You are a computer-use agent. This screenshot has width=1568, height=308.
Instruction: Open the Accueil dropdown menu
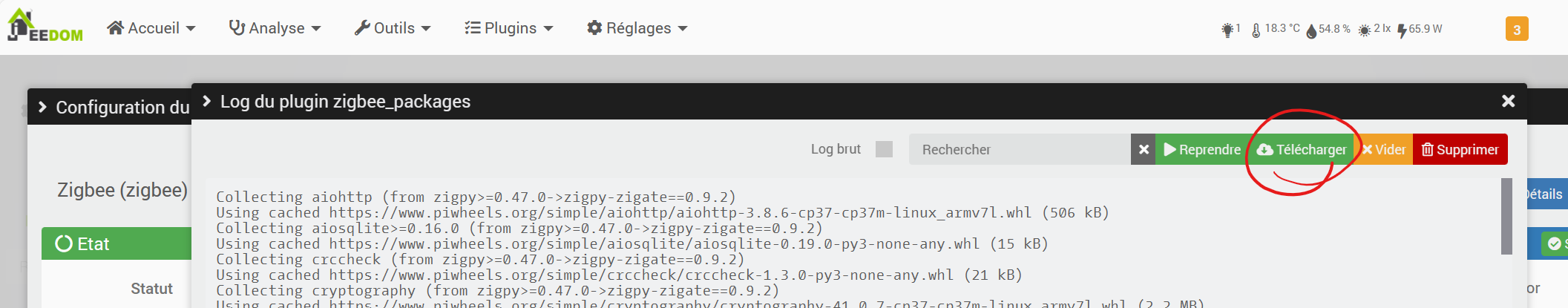coord(151,28)
